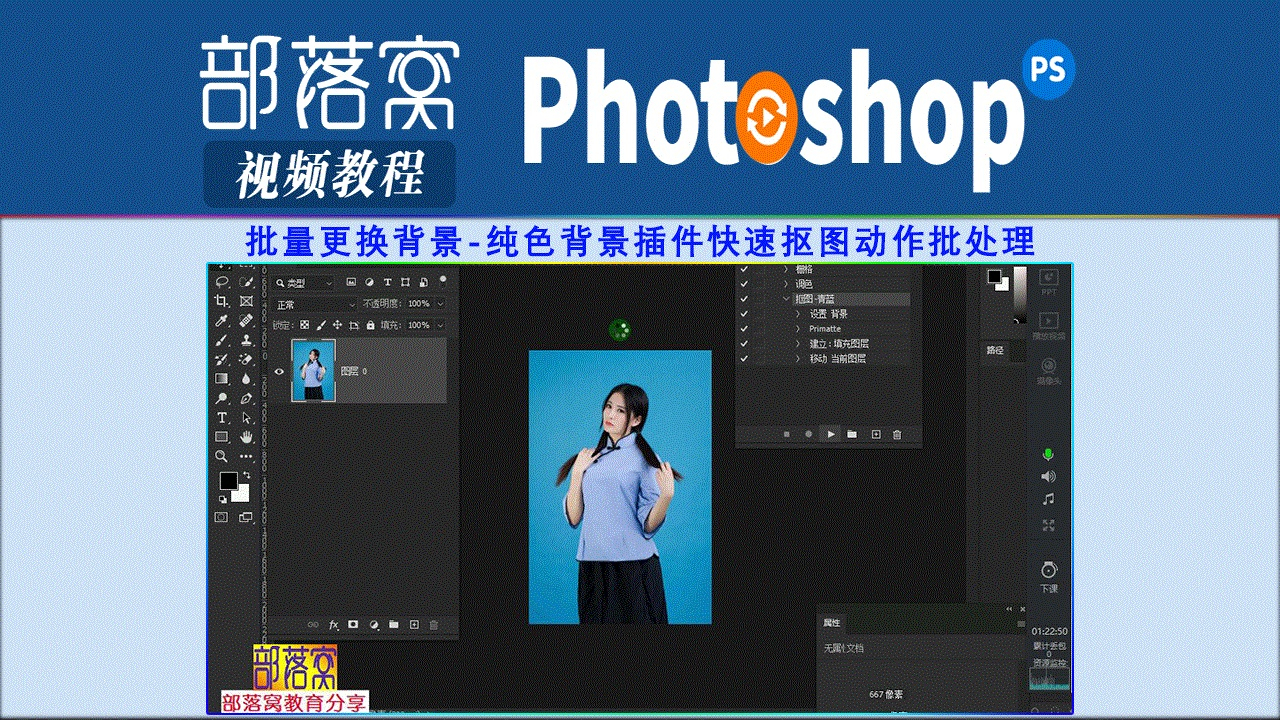Select the Crop tool
1280x720 pixels.
coord(222,301)
